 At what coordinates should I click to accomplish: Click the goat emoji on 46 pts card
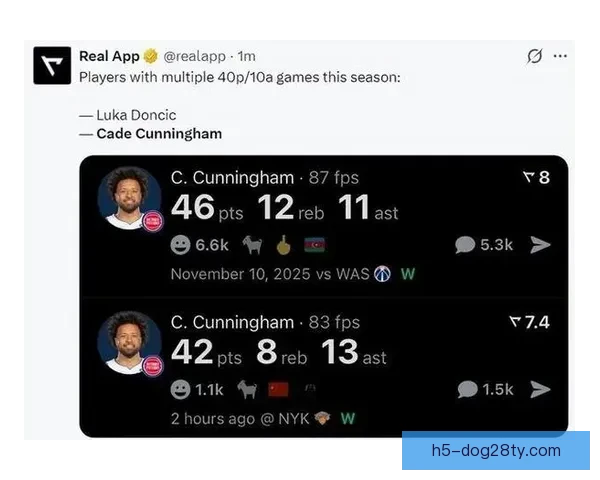coord(253,245)
